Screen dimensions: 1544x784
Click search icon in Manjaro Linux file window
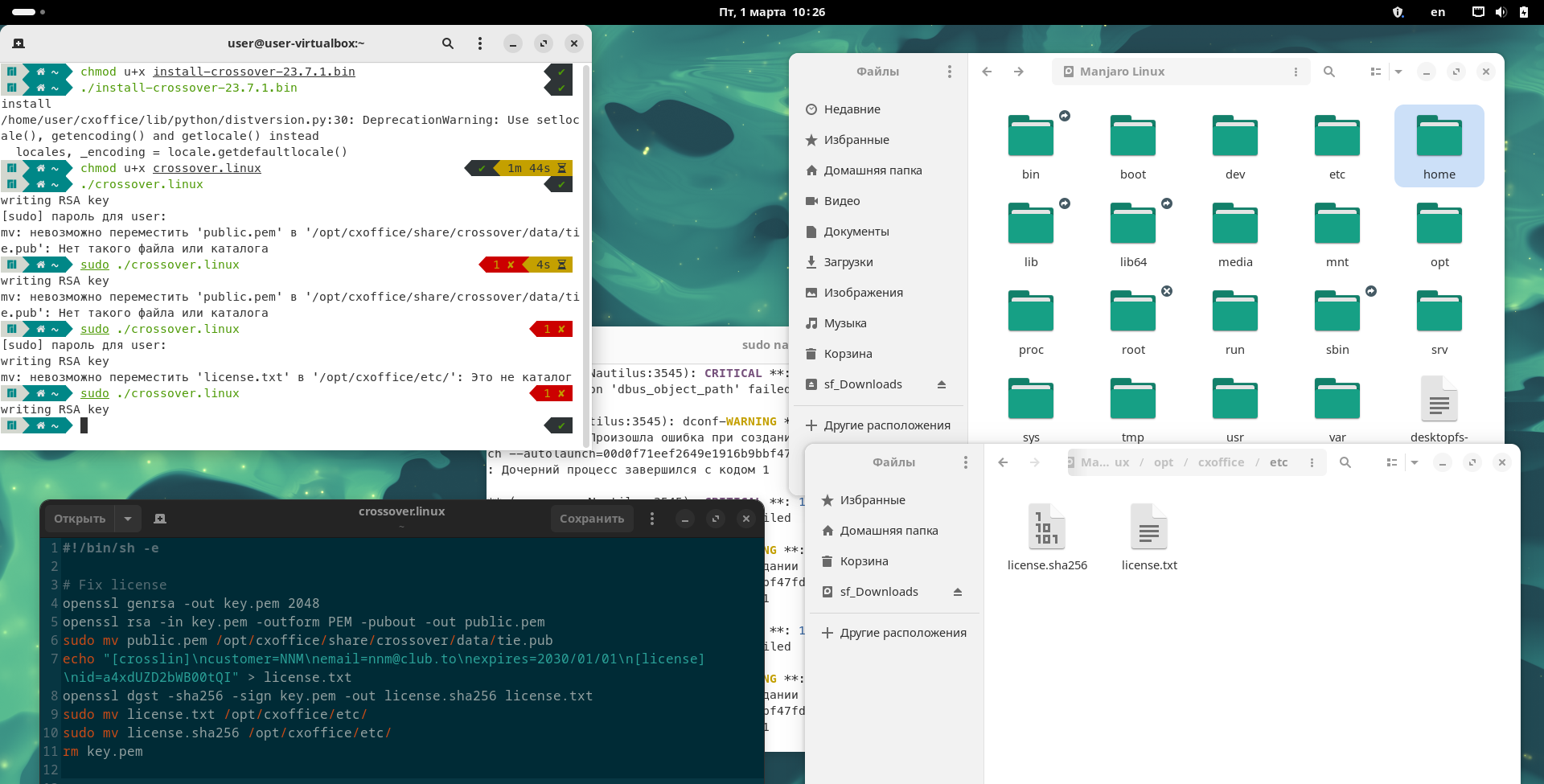(1329, 72)
